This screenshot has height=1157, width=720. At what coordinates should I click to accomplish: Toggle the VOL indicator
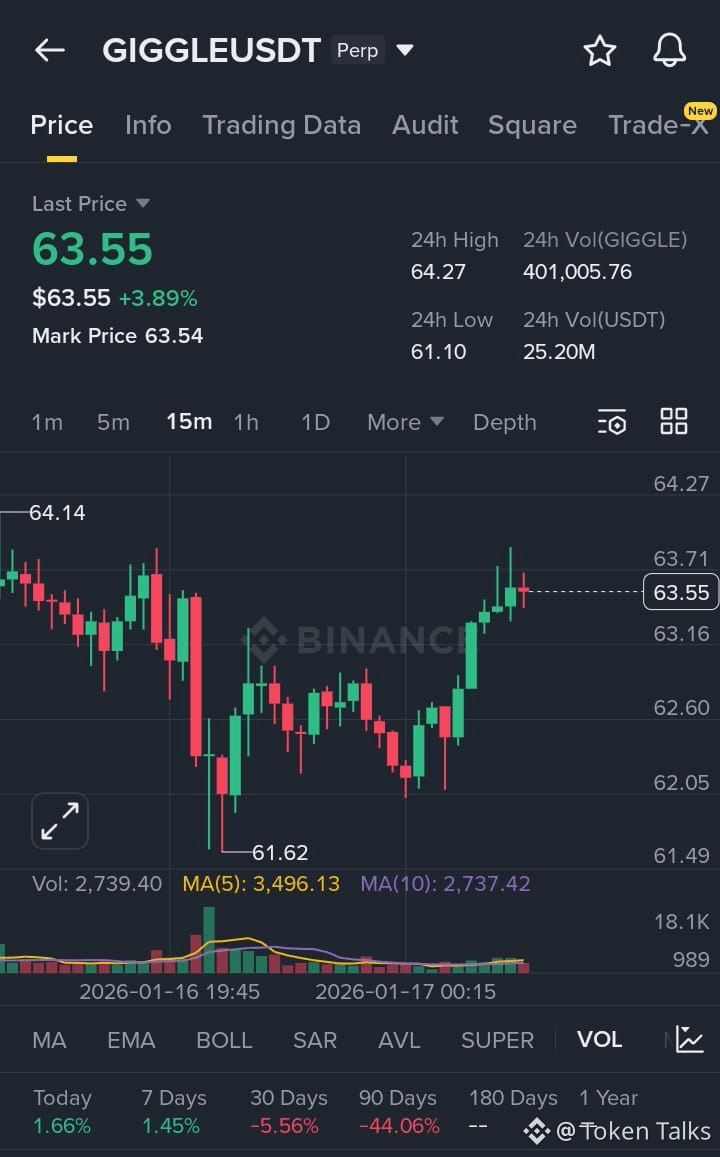pos(599,1040)
